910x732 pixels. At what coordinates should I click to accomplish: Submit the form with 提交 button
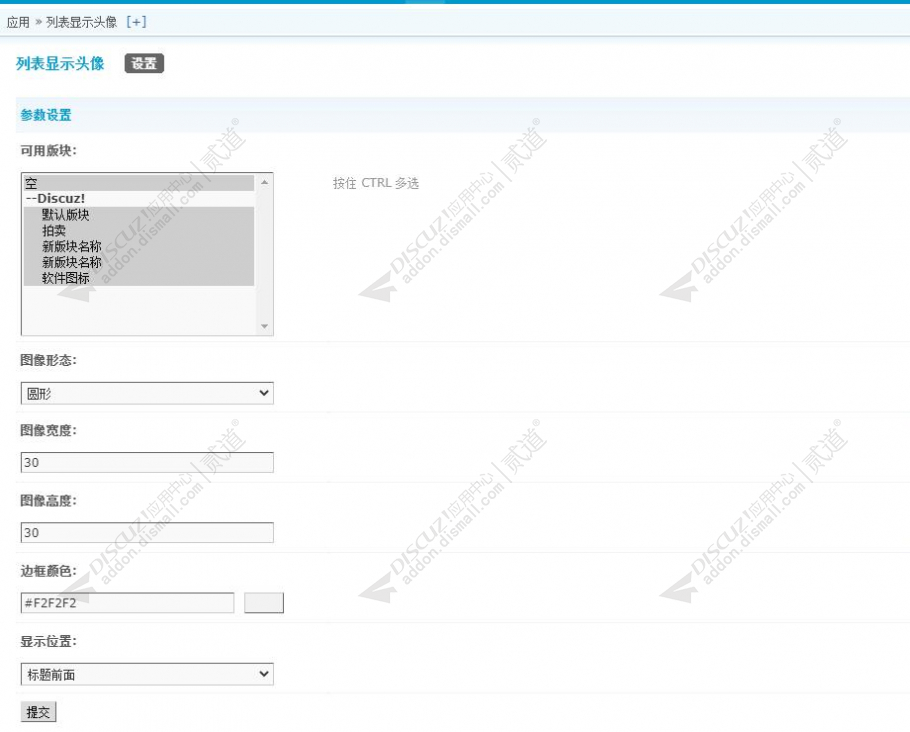click(x=38, y=712)
